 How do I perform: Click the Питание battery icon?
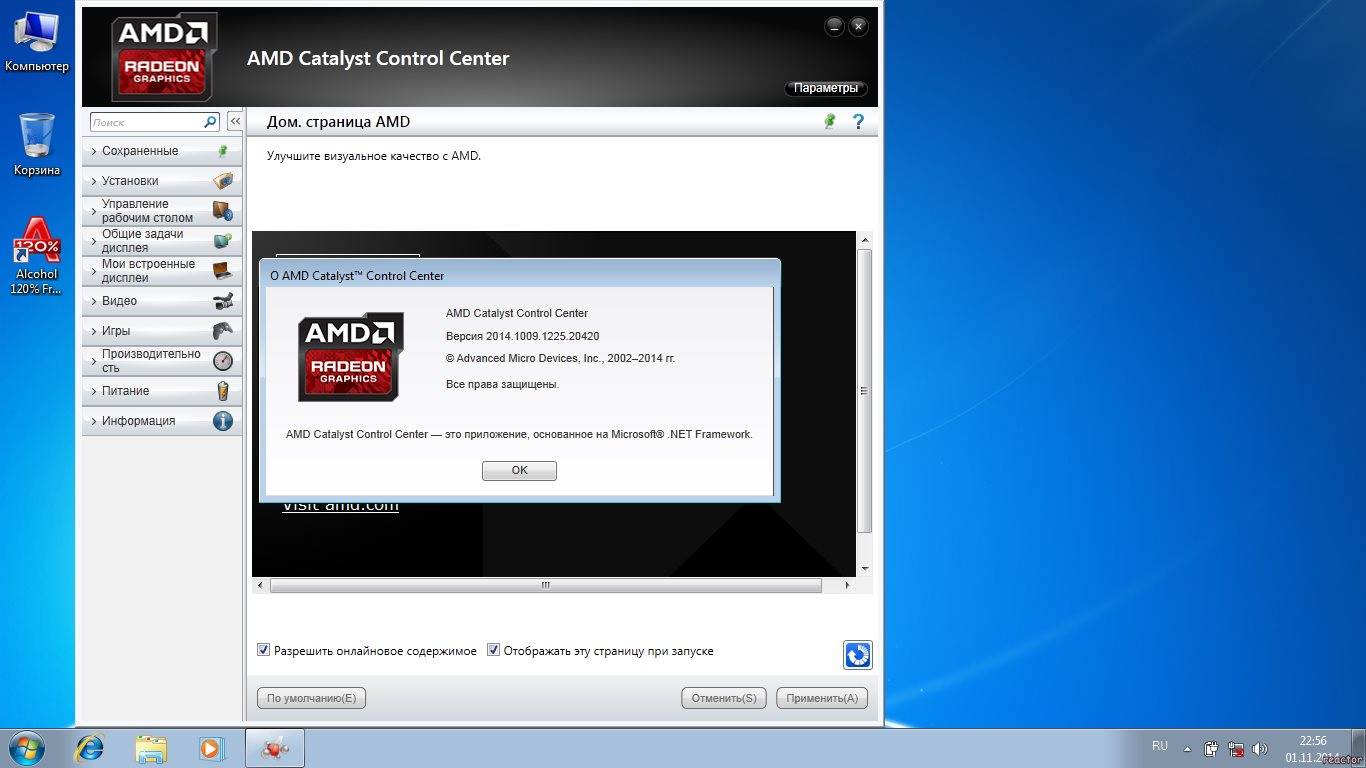pyautogui.click(x=222, y=391)
